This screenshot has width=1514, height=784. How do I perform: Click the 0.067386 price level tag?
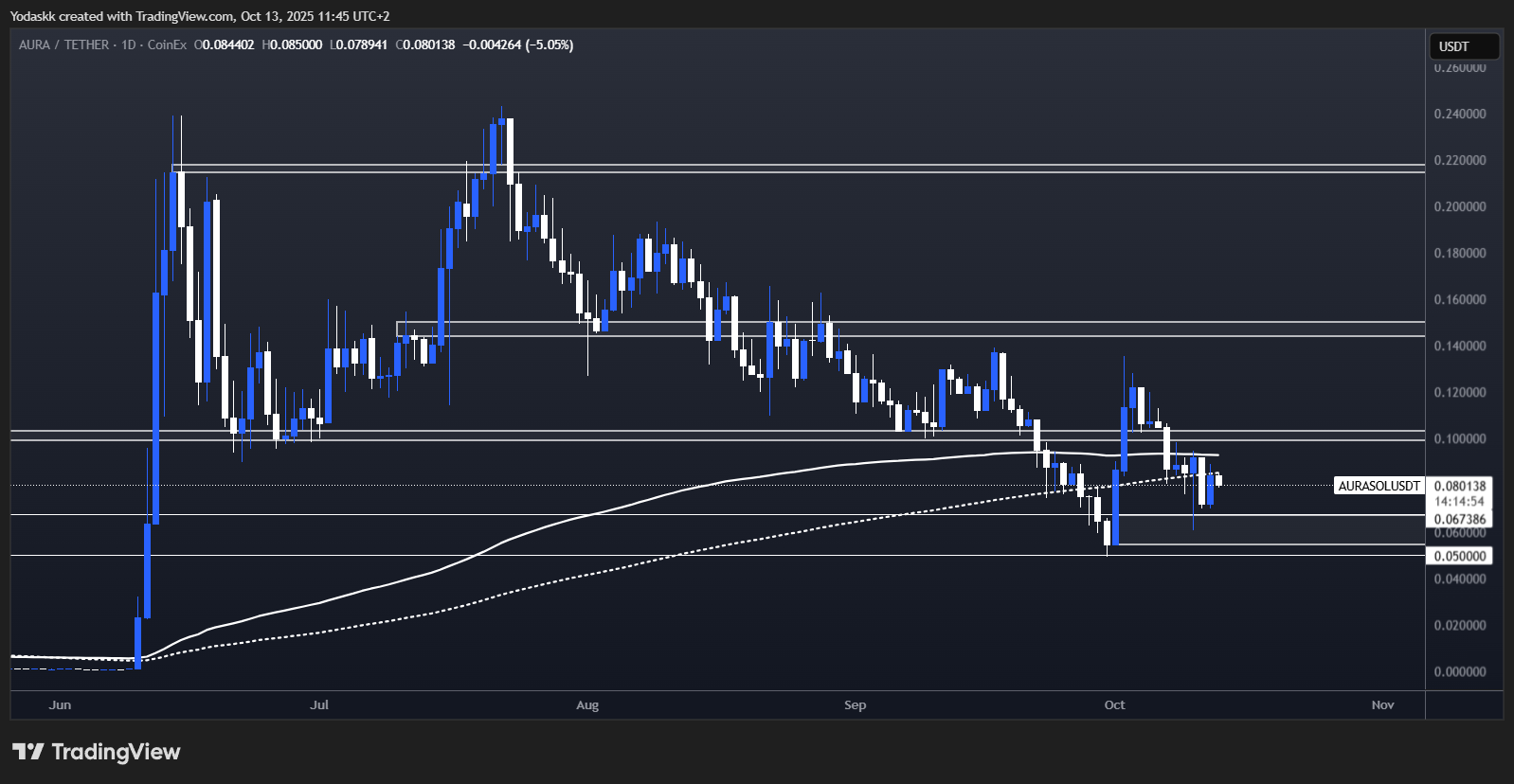click(1459, 519)
